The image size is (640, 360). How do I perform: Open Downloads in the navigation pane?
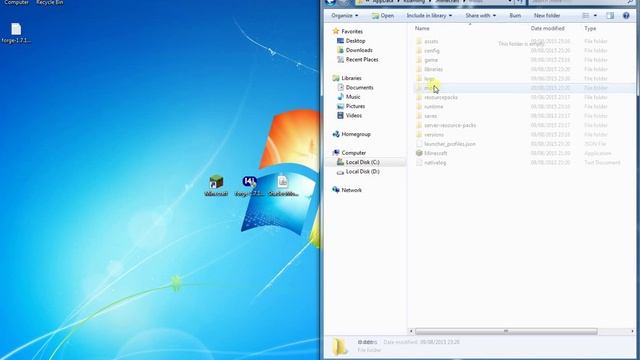(359, 50)
